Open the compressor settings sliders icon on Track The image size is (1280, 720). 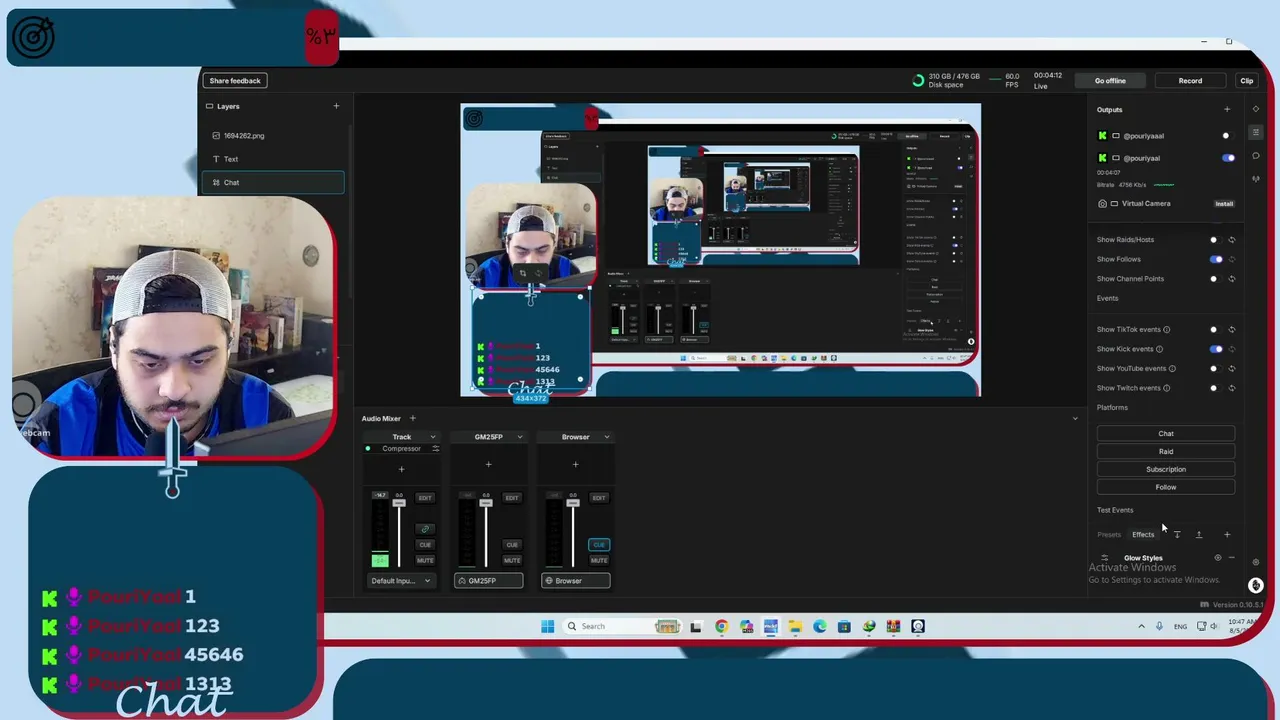435,448
